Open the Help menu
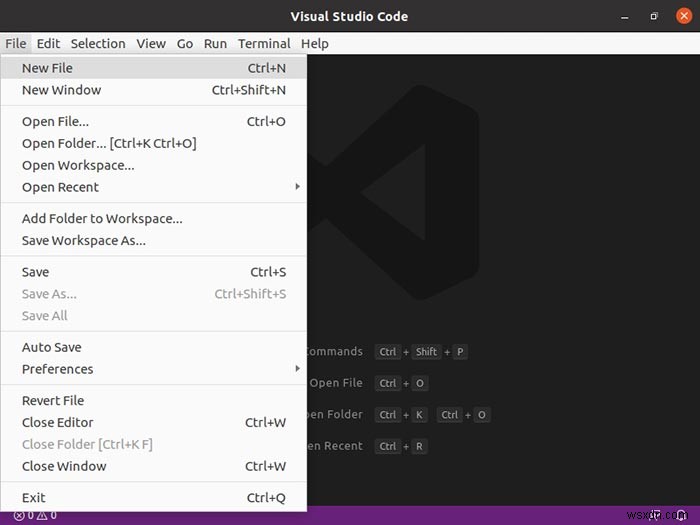This screenshot has width=700, height=525. pos(315,43)
